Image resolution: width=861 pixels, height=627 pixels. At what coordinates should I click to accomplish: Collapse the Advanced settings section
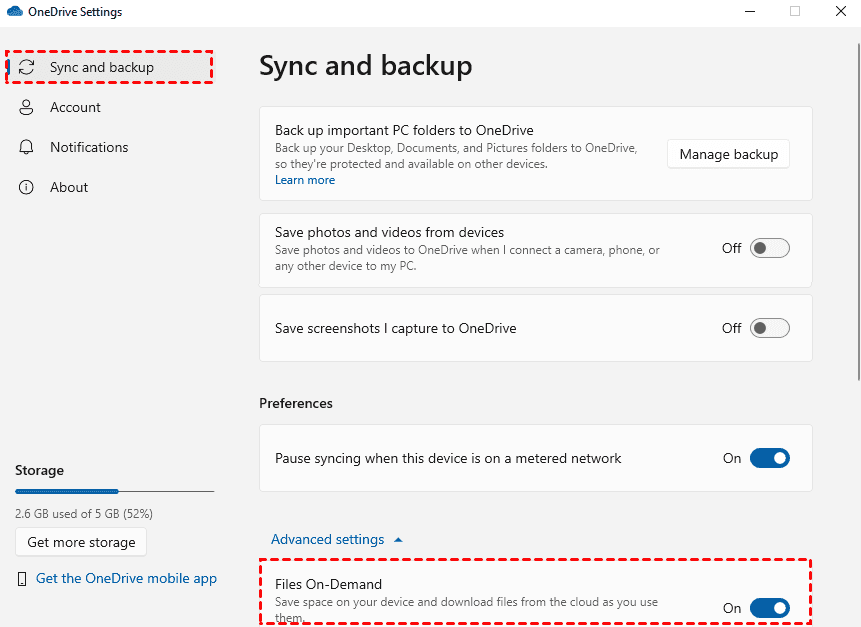click(328, 540)
